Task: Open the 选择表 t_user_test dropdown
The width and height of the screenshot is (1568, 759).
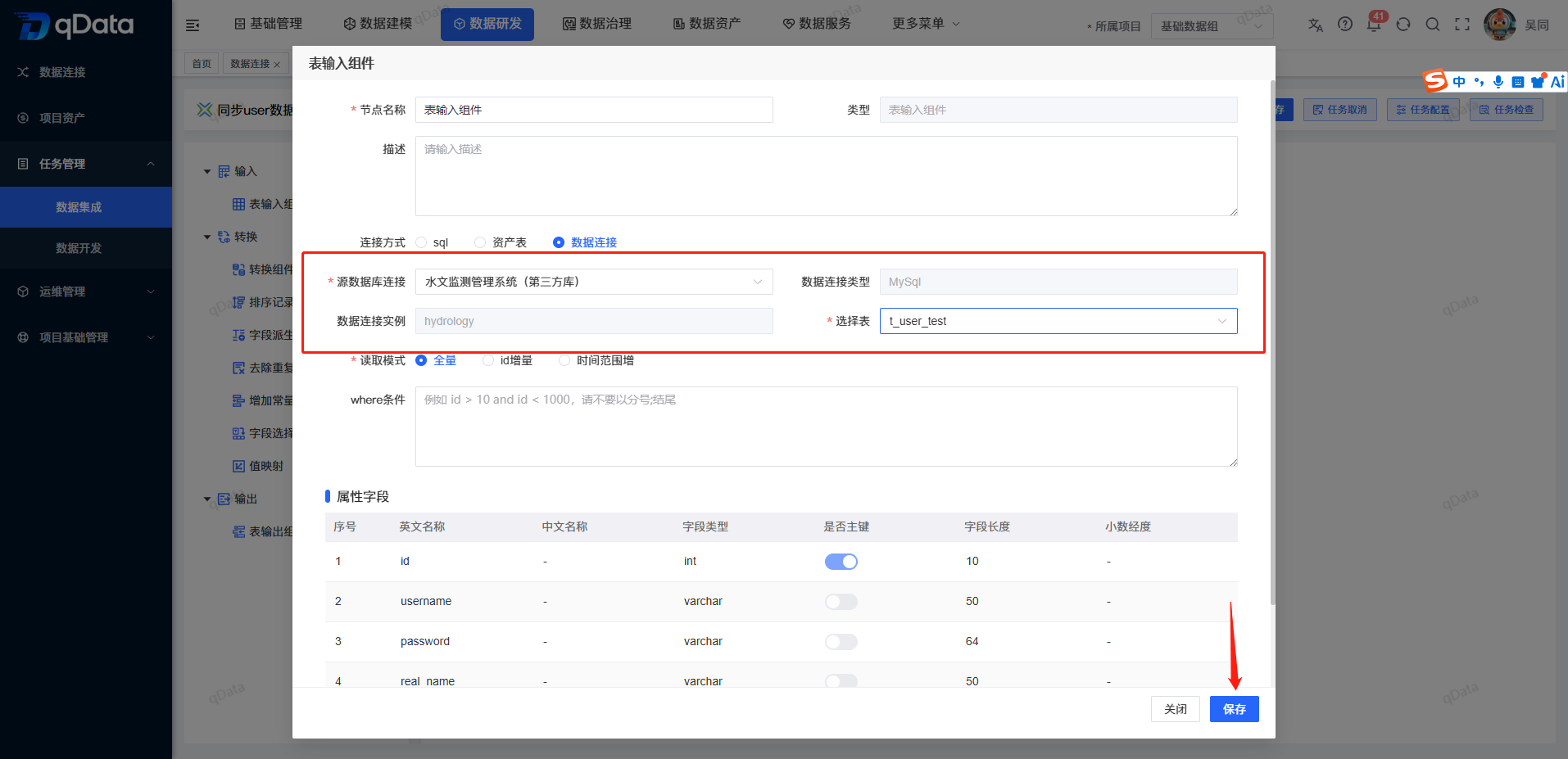Action: (x=1058, y=321)
